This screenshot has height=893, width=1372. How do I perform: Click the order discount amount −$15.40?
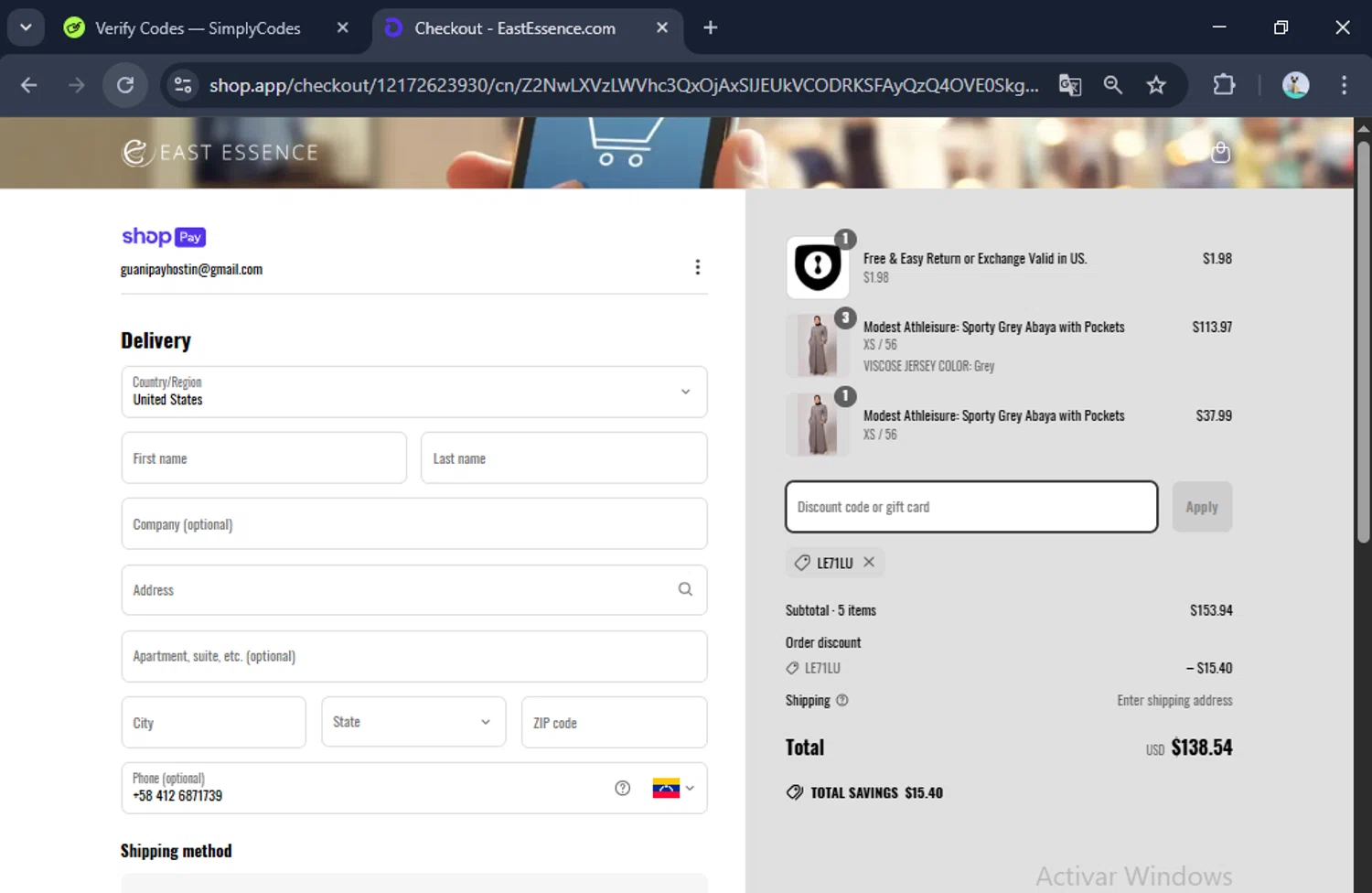coord(1209,668)
